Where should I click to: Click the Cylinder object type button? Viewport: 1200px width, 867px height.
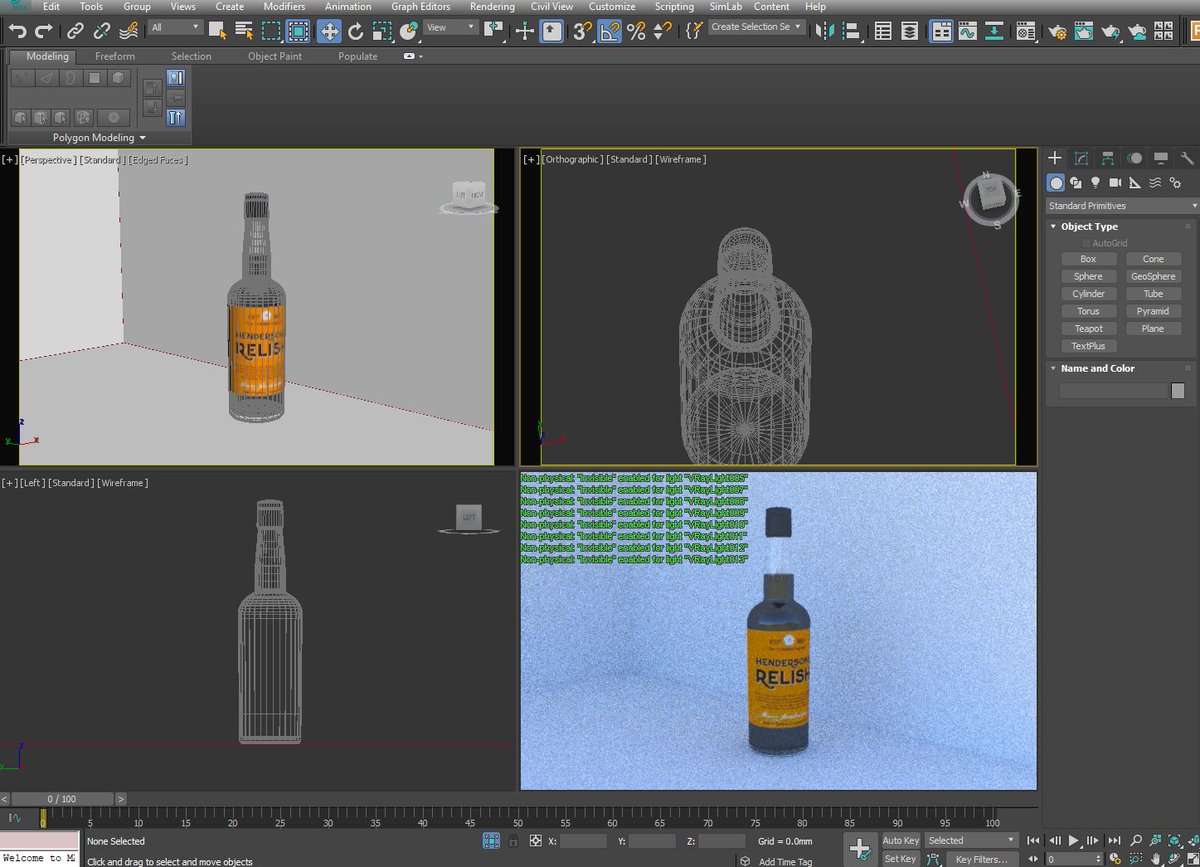click(1088, 294)
